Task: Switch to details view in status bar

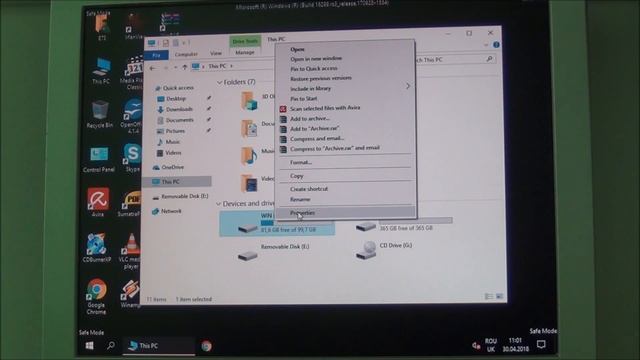Action: (489, 296)
